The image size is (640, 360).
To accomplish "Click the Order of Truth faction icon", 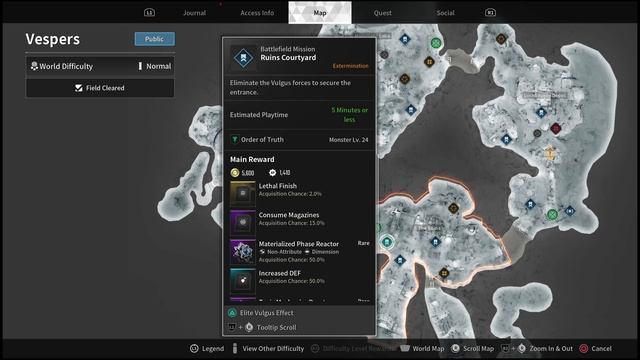I will [235, 140].
